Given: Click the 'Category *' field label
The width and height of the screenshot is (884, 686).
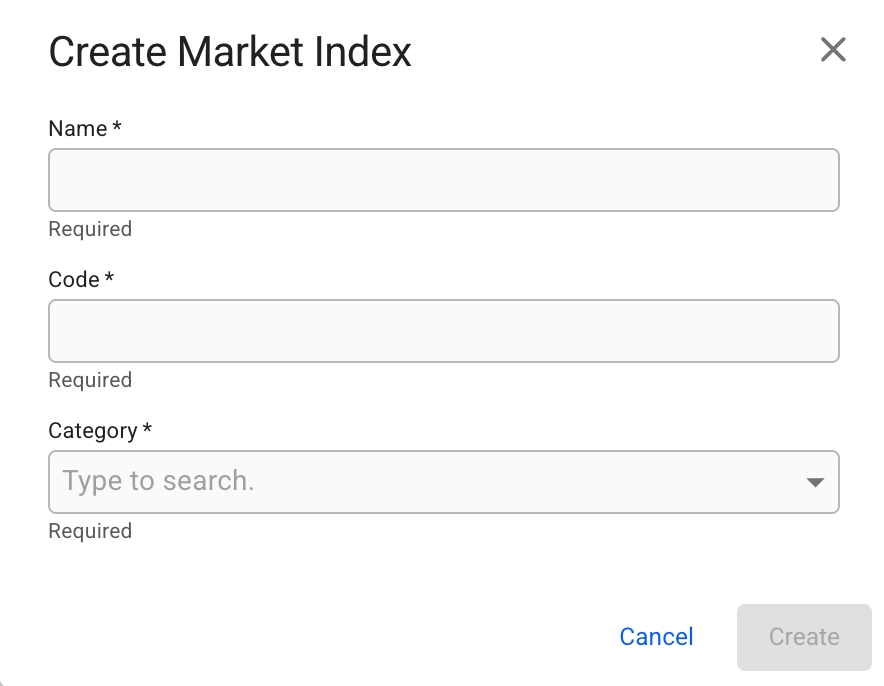Looking at the screenshot, I should coord(93,431).
